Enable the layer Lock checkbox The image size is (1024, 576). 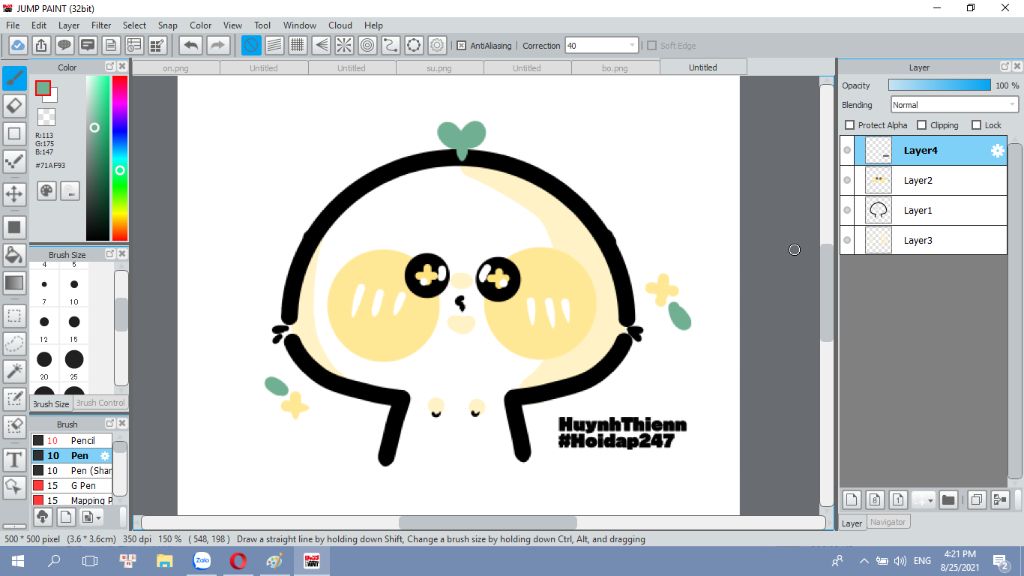click(976, 125)
